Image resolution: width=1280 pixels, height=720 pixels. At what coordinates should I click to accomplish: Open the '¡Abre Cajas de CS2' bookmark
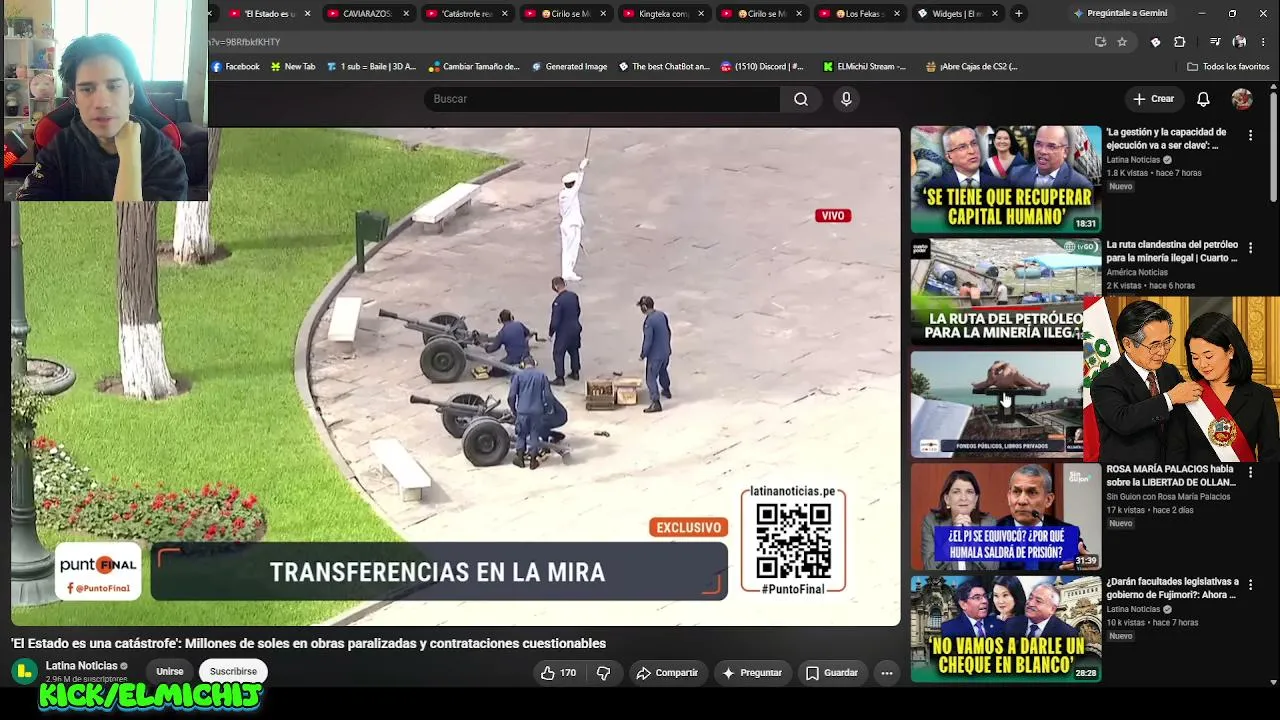972,67
